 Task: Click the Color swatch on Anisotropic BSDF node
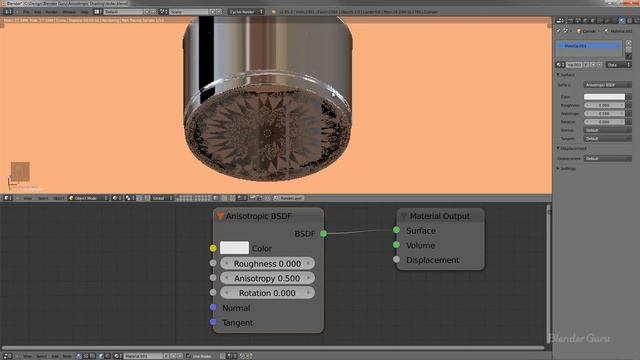(234, 248)
